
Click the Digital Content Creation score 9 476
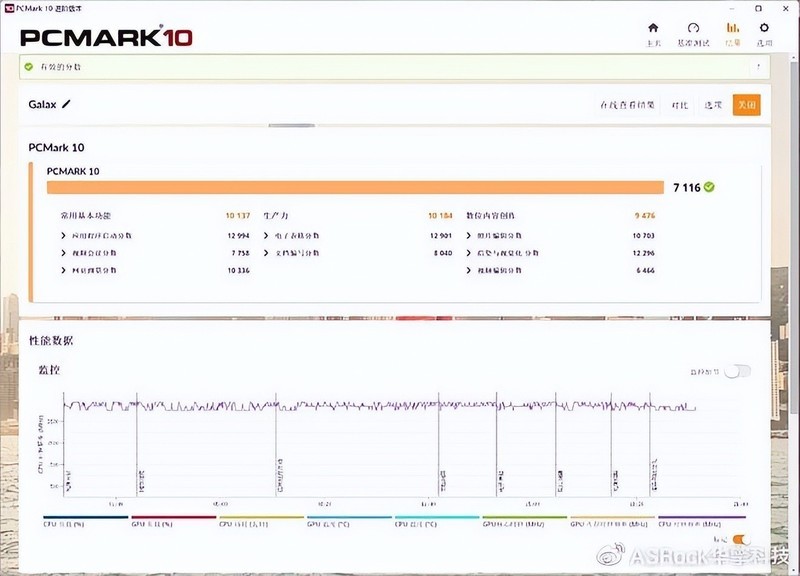(644, 215)
